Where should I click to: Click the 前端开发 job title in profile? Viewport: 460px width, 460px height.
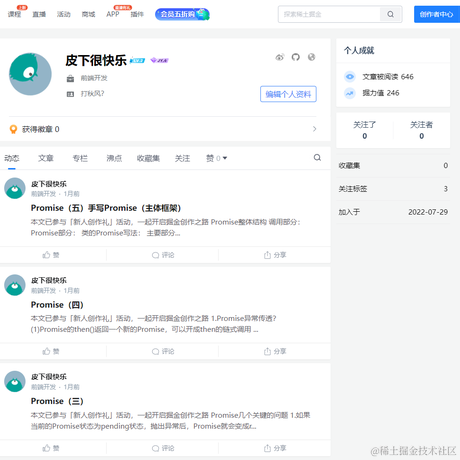[94, 78]
